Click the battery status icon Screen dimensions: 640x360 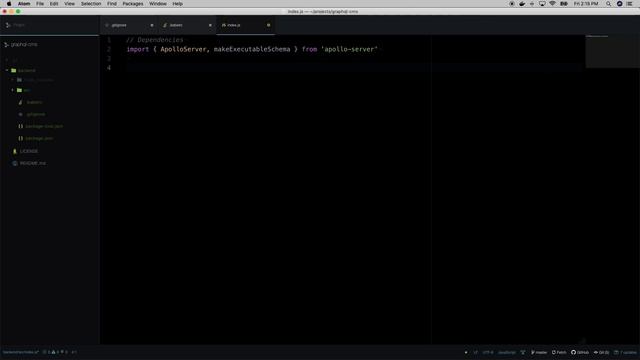tap(564, 4)
